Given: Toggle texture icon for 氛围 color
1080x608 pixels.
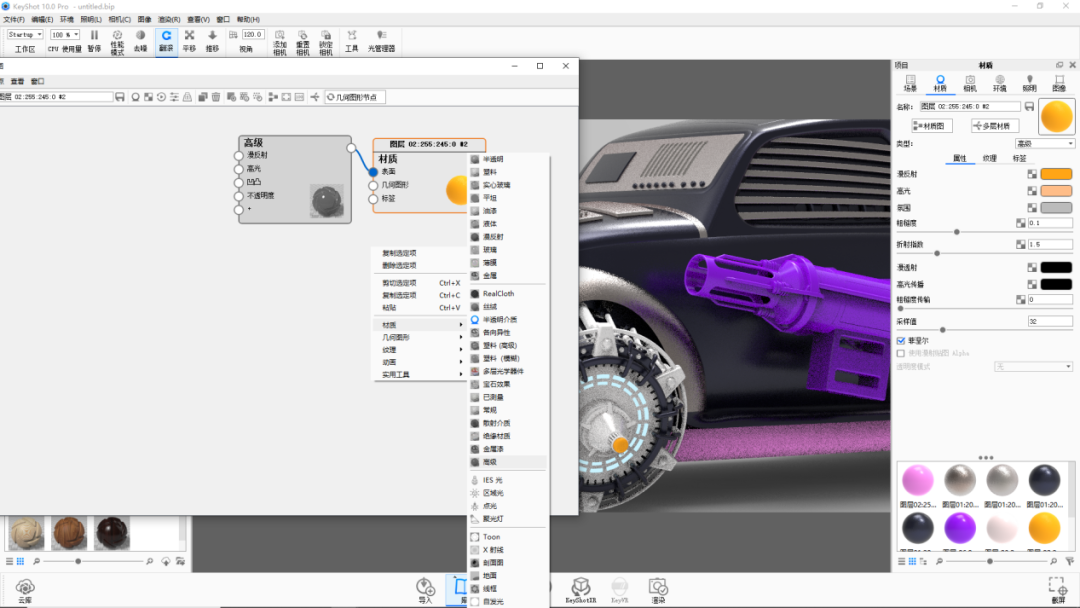Looking at the screenshot, I should pyautogui.click(x=1032, y=207).
